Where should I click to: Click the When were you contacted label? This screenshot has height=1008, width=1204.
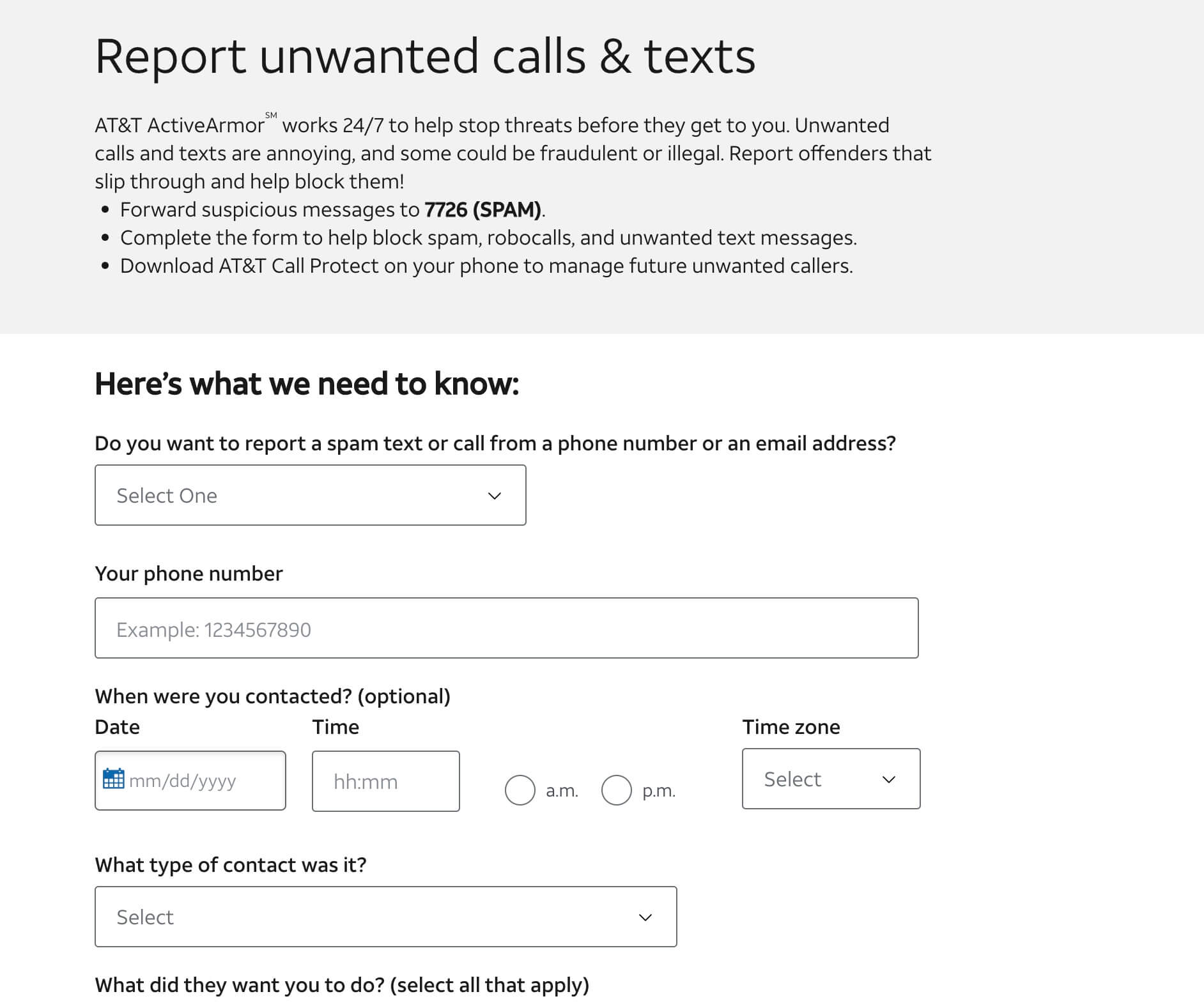pyautogui.click(x=272, y=696)
